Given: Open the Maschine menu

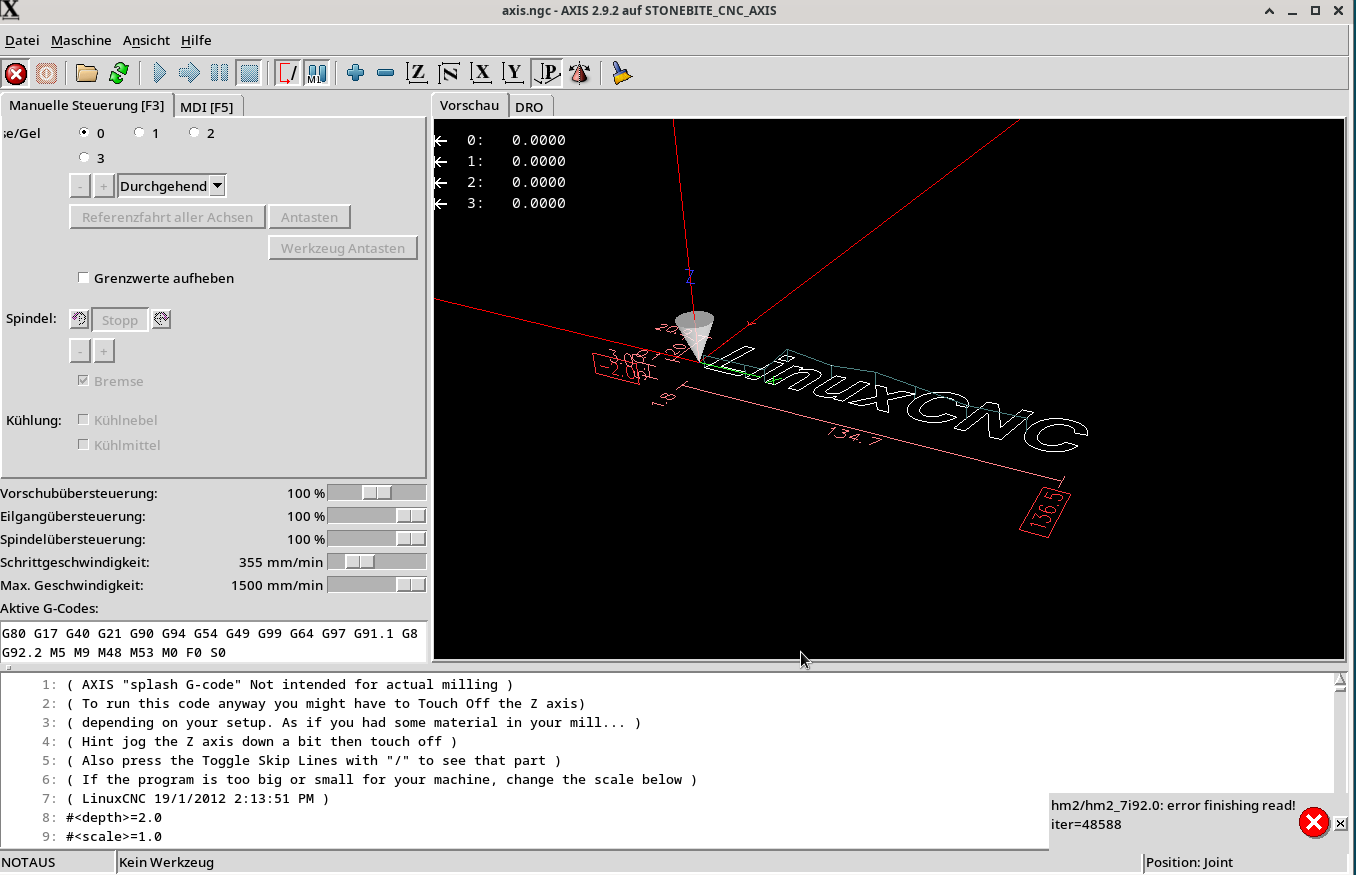Looking at the screenshot, I should 81,40.
